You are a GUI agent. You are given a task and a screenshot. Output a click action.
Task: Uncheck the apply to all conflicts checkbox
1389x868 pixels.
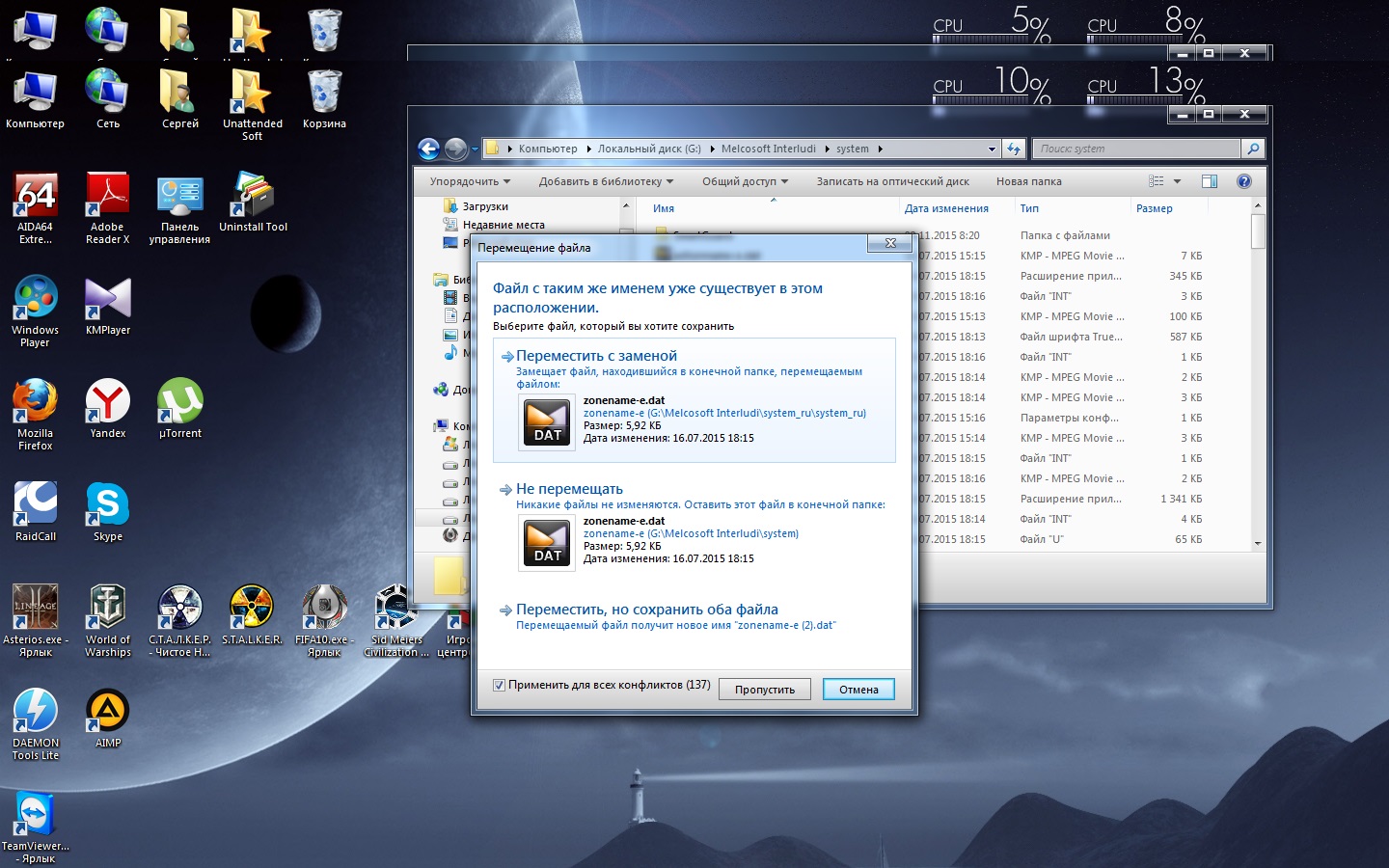point(499,686)
